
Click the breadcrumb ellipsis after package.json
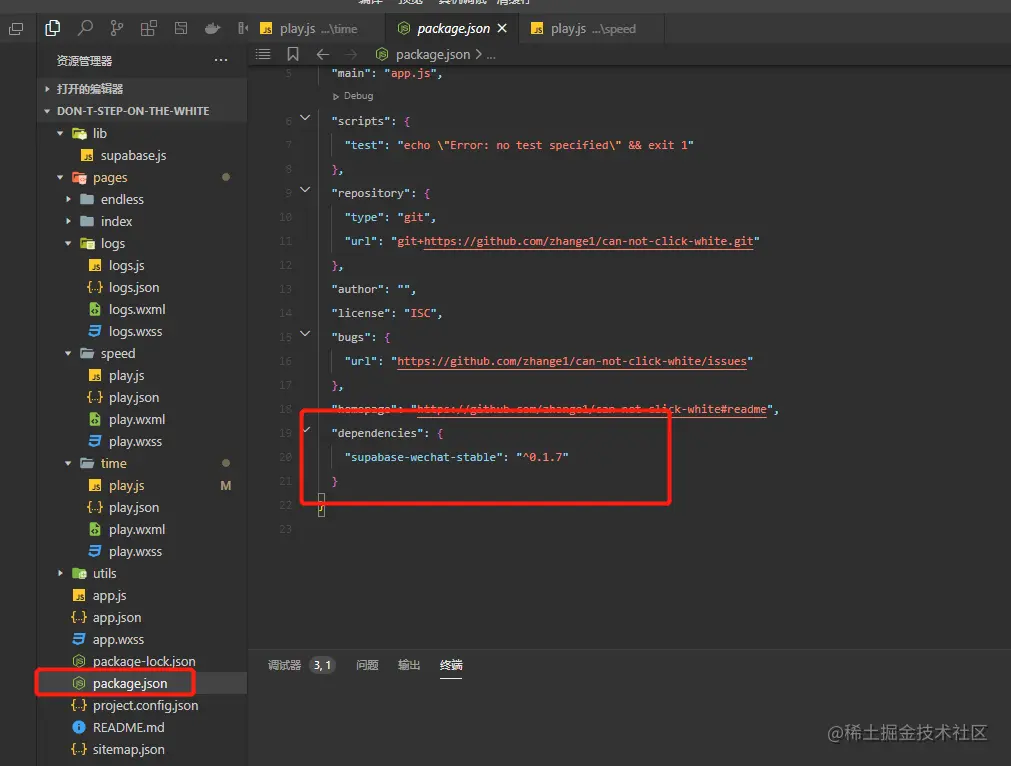491,55
